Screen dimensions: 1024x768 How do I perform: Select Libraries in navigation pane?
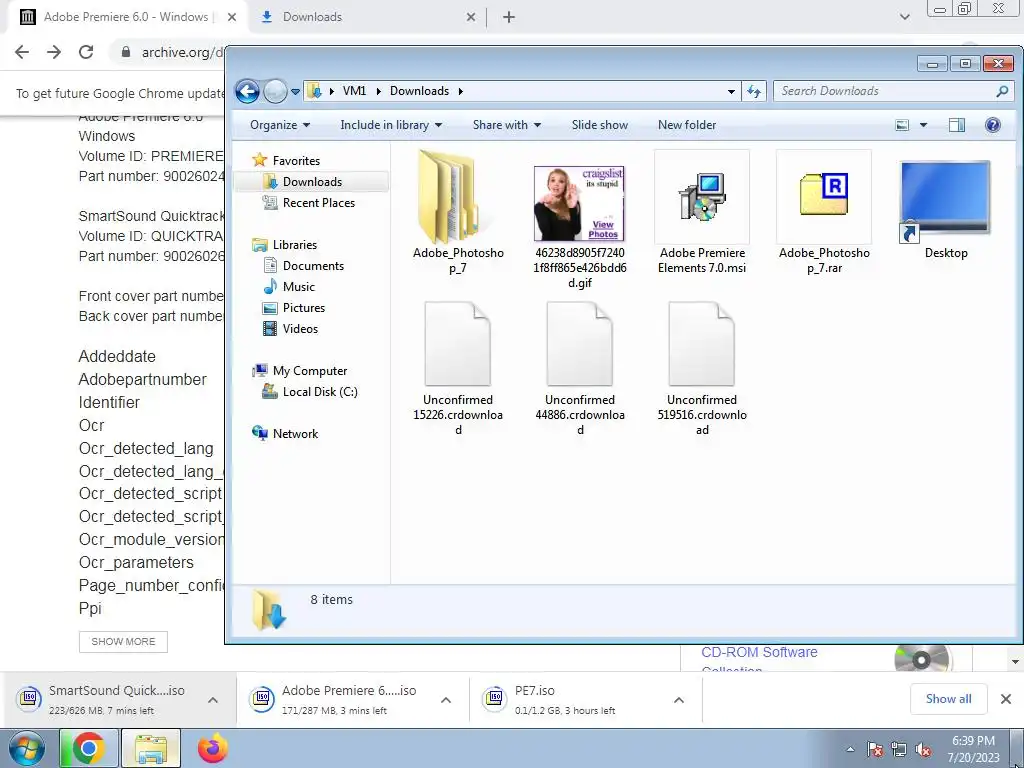click(x=295, y=245)
